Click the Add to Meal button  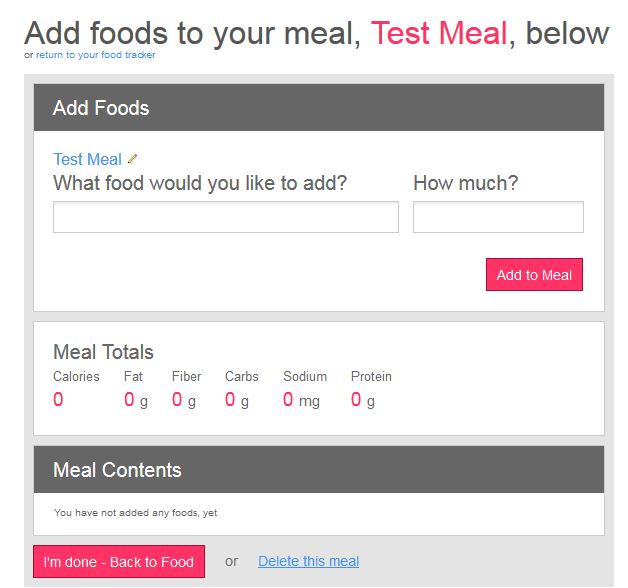pos(534,275)
